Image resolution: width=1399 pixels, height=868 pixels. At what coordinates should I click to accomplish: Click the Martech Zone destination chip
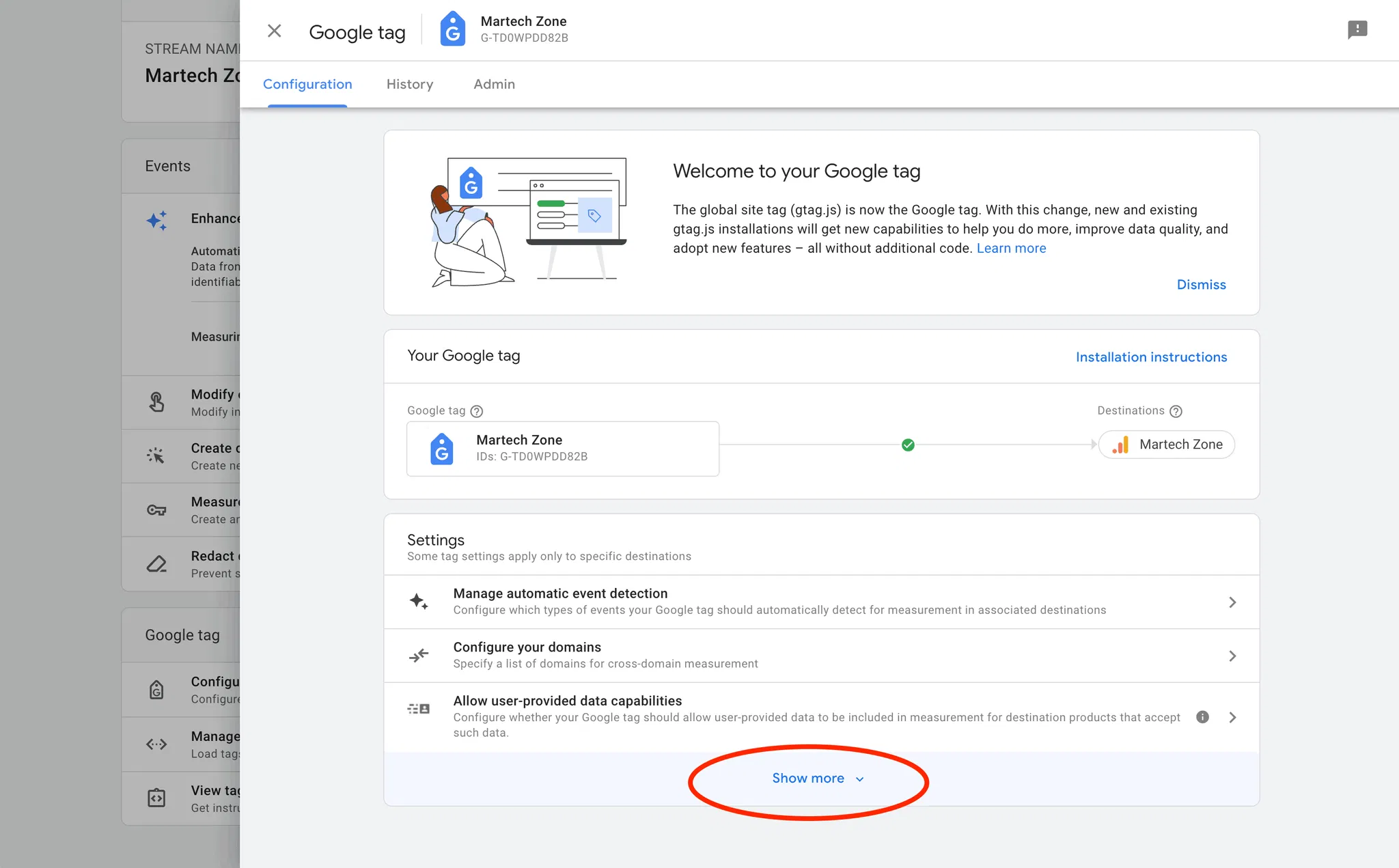[1167, 445]
